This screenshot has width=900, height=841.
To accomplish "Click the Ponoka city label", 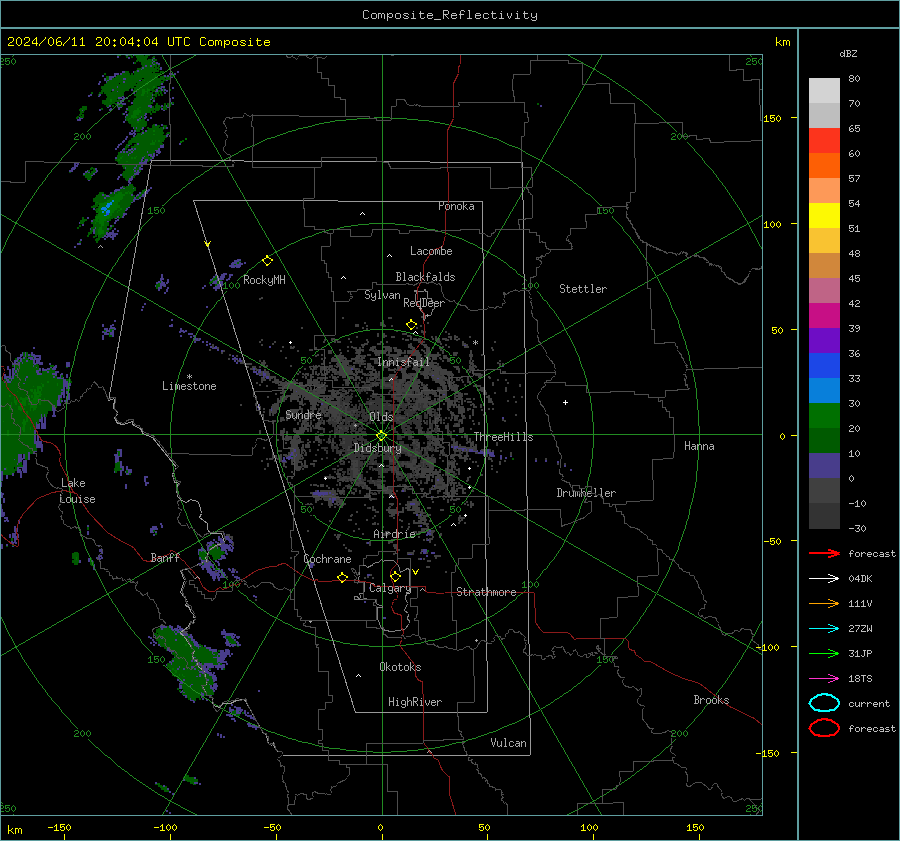I will coord(456,206).
